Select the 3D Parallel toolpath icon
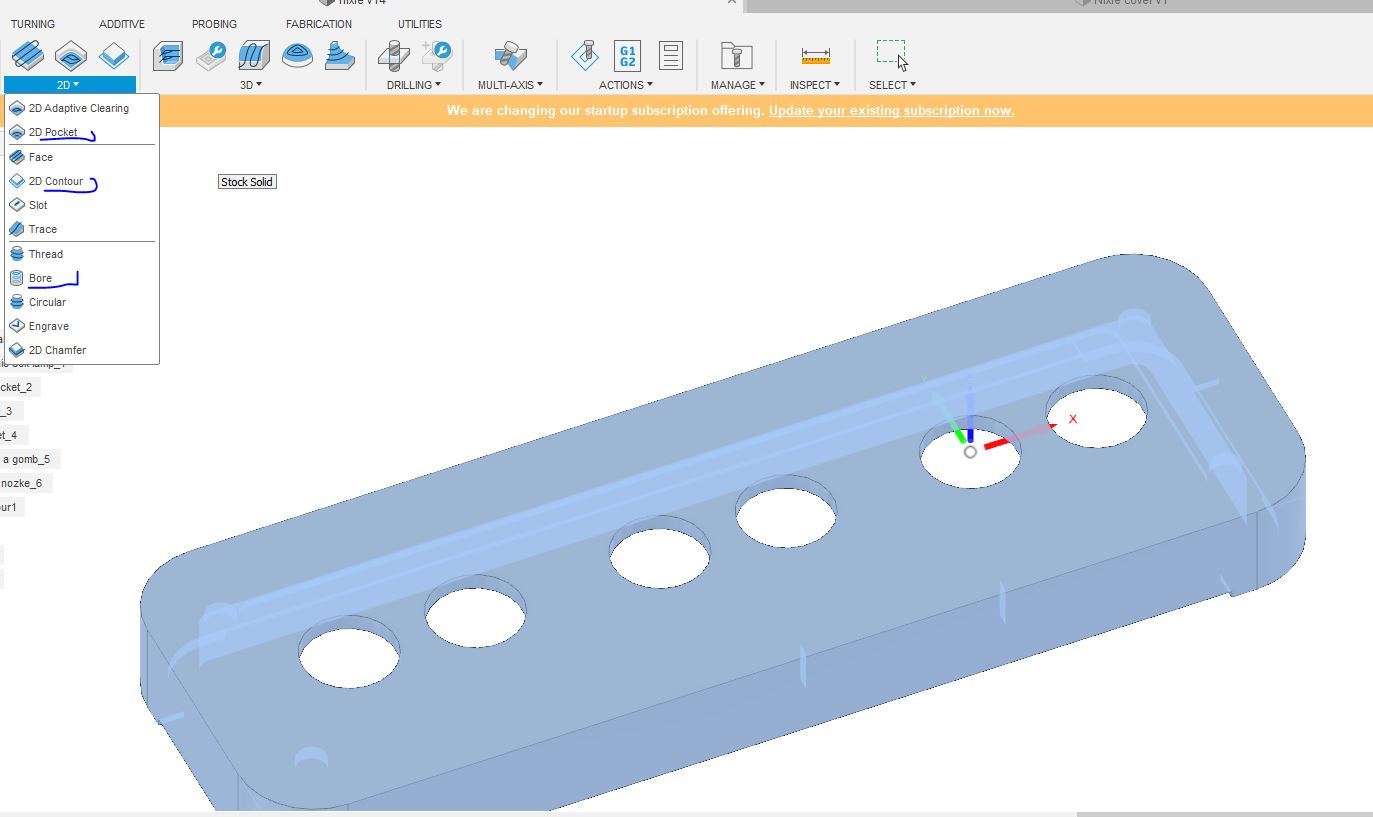1373x817 pixels. [254, 55]
